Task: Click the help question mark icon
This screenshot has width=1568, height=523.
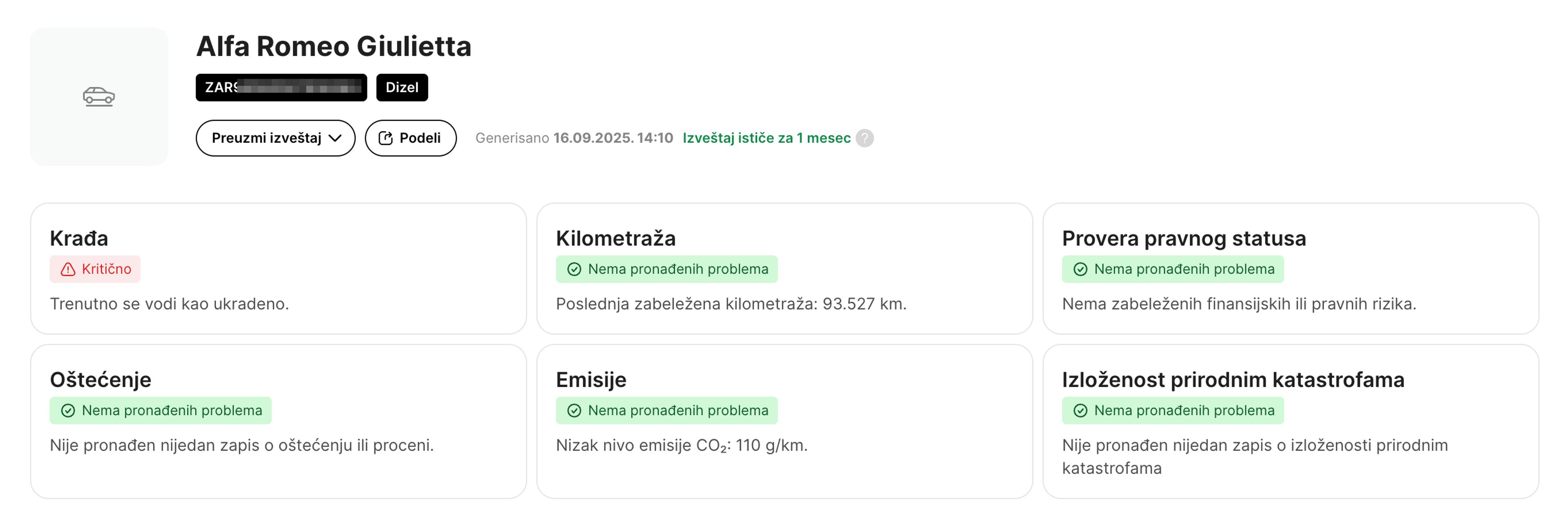Action: click(x=864, y=138)
